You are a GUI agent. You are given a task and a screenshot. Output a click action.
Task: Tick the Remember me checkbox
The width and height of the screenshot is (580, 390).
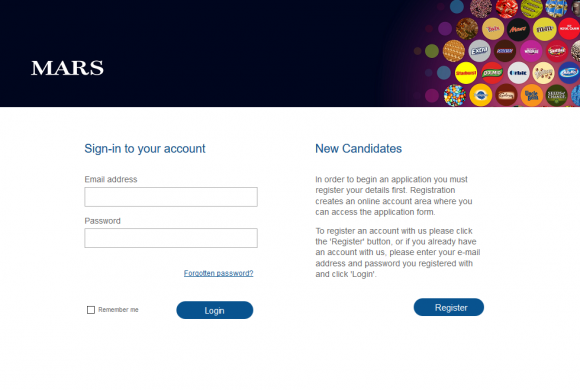tap(91, 310)
